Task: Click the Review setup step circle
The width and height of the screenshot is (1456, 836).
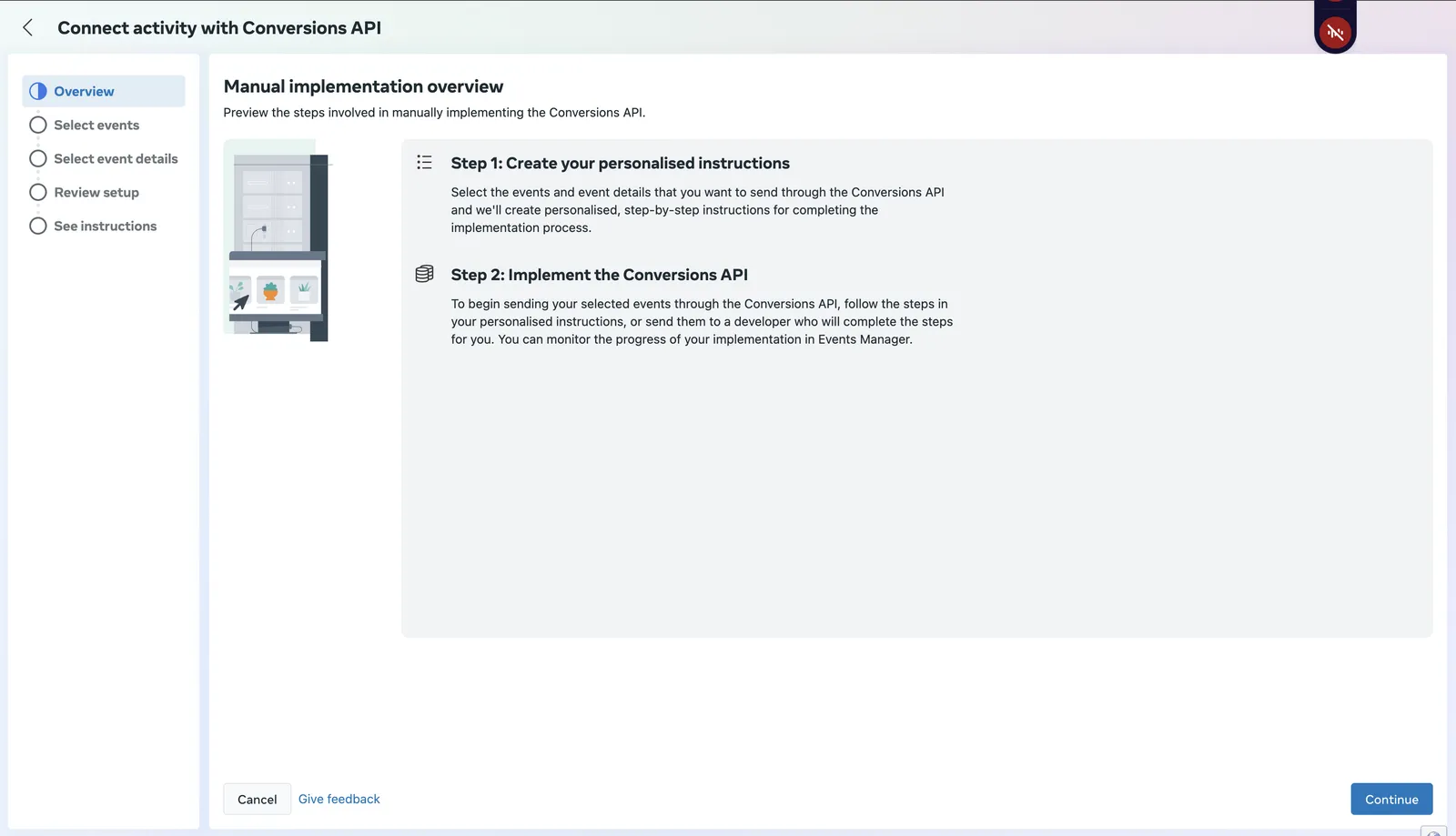Action: click(38, 192)
